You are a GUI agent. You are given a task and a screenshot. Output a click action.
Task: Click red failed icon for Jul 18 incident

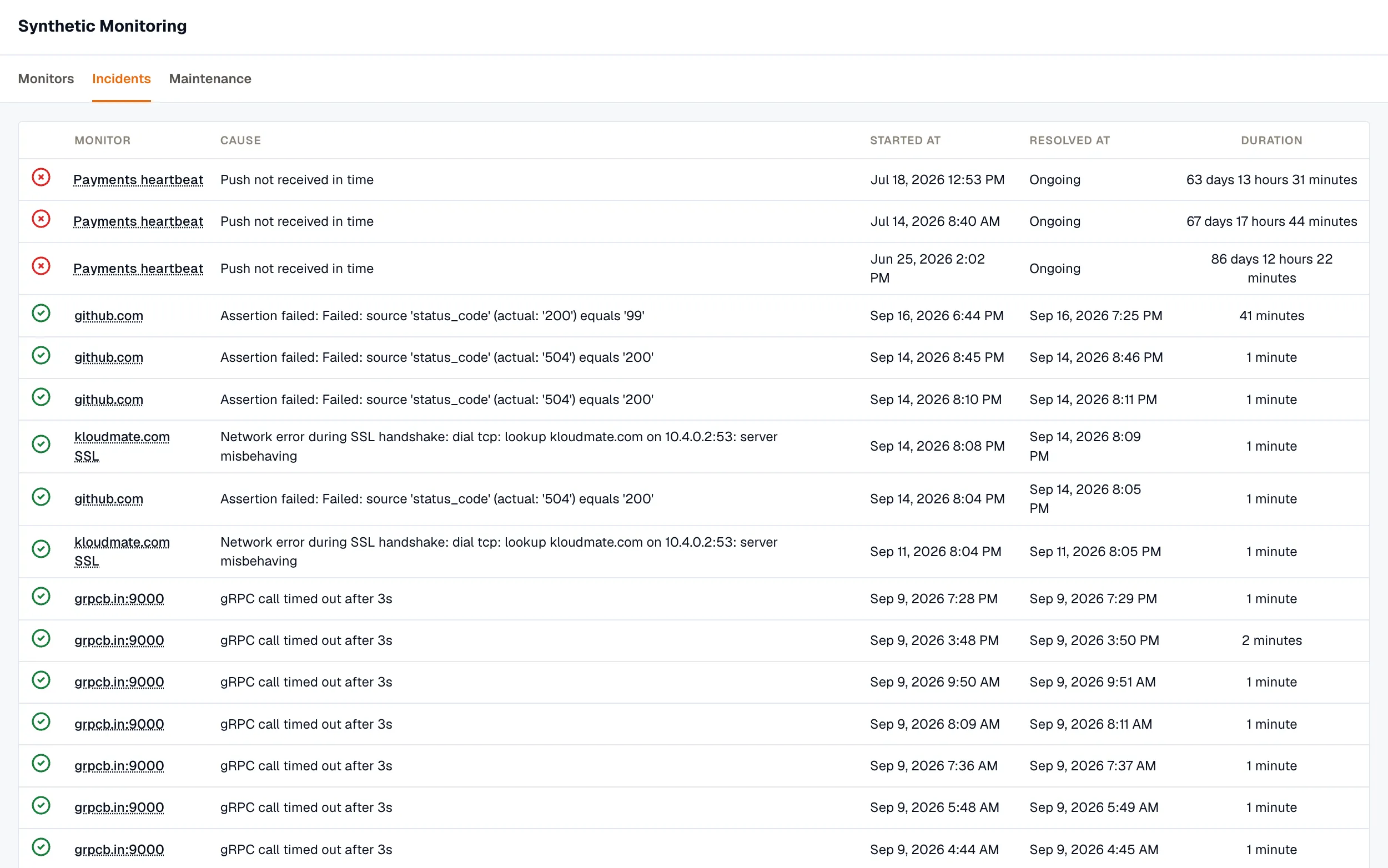coord(41,178)
